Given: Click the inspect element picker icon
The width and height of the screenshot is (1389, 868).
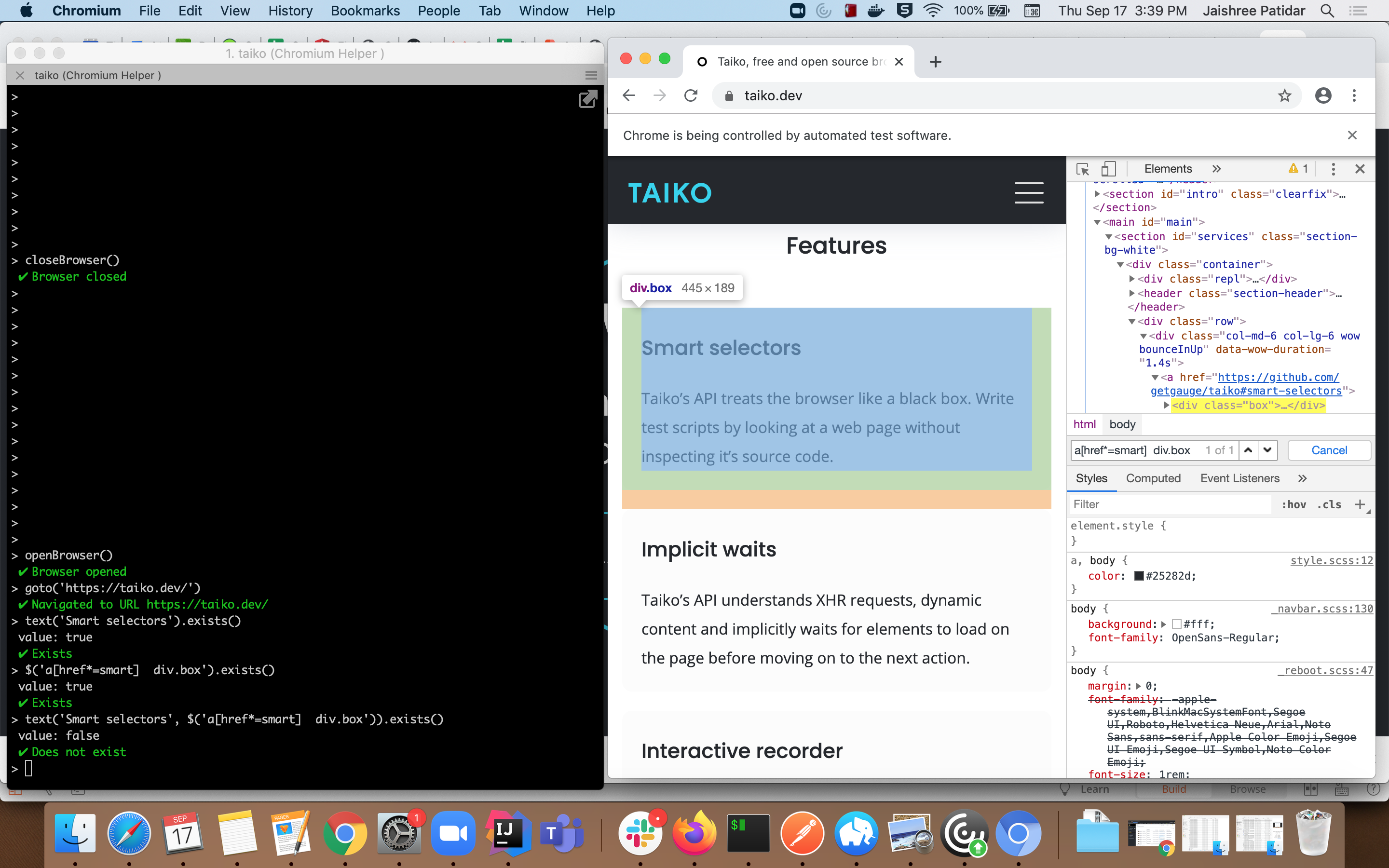Looking at the screenshot, I should 1082,169.
